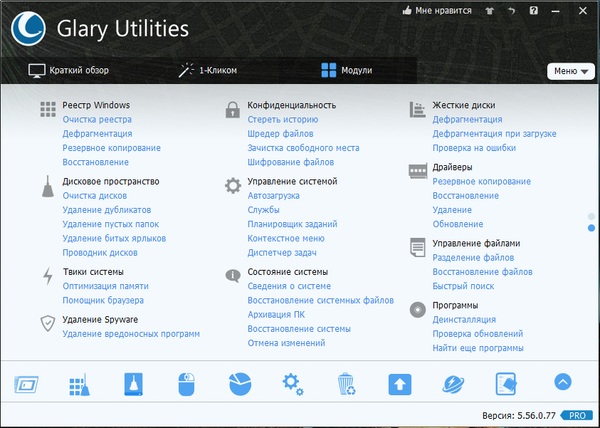
Task: Open the gears settings icon in bottom toolbar
Action: [292, 383]
